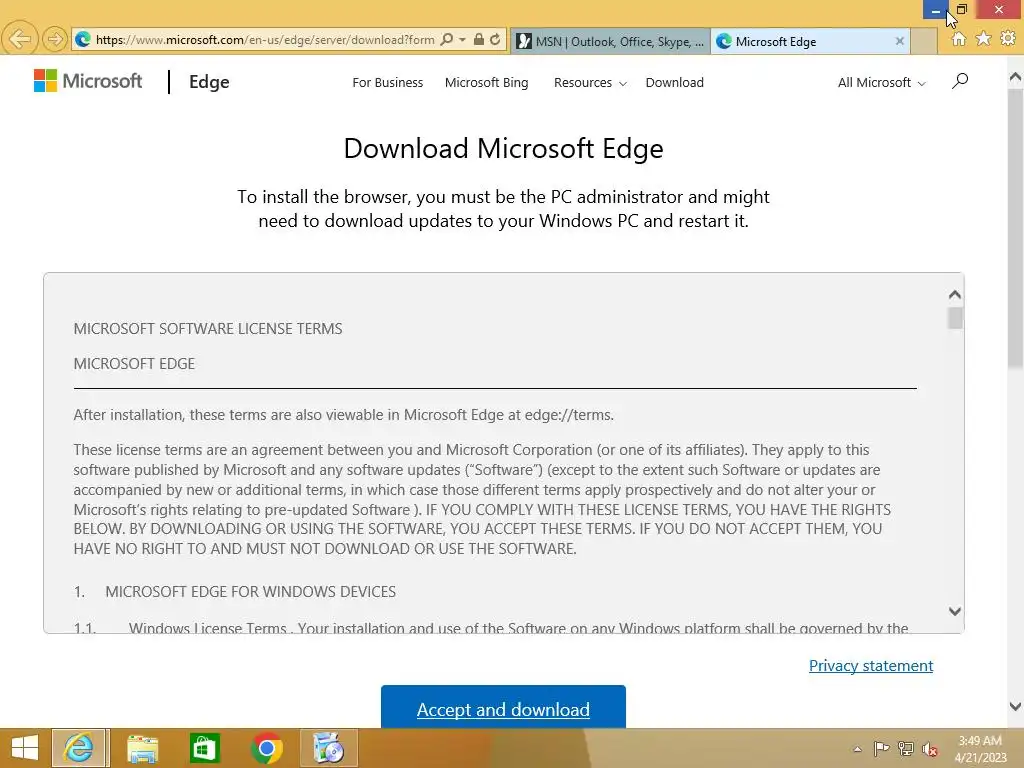Open Favorites with the star icon

984,39
